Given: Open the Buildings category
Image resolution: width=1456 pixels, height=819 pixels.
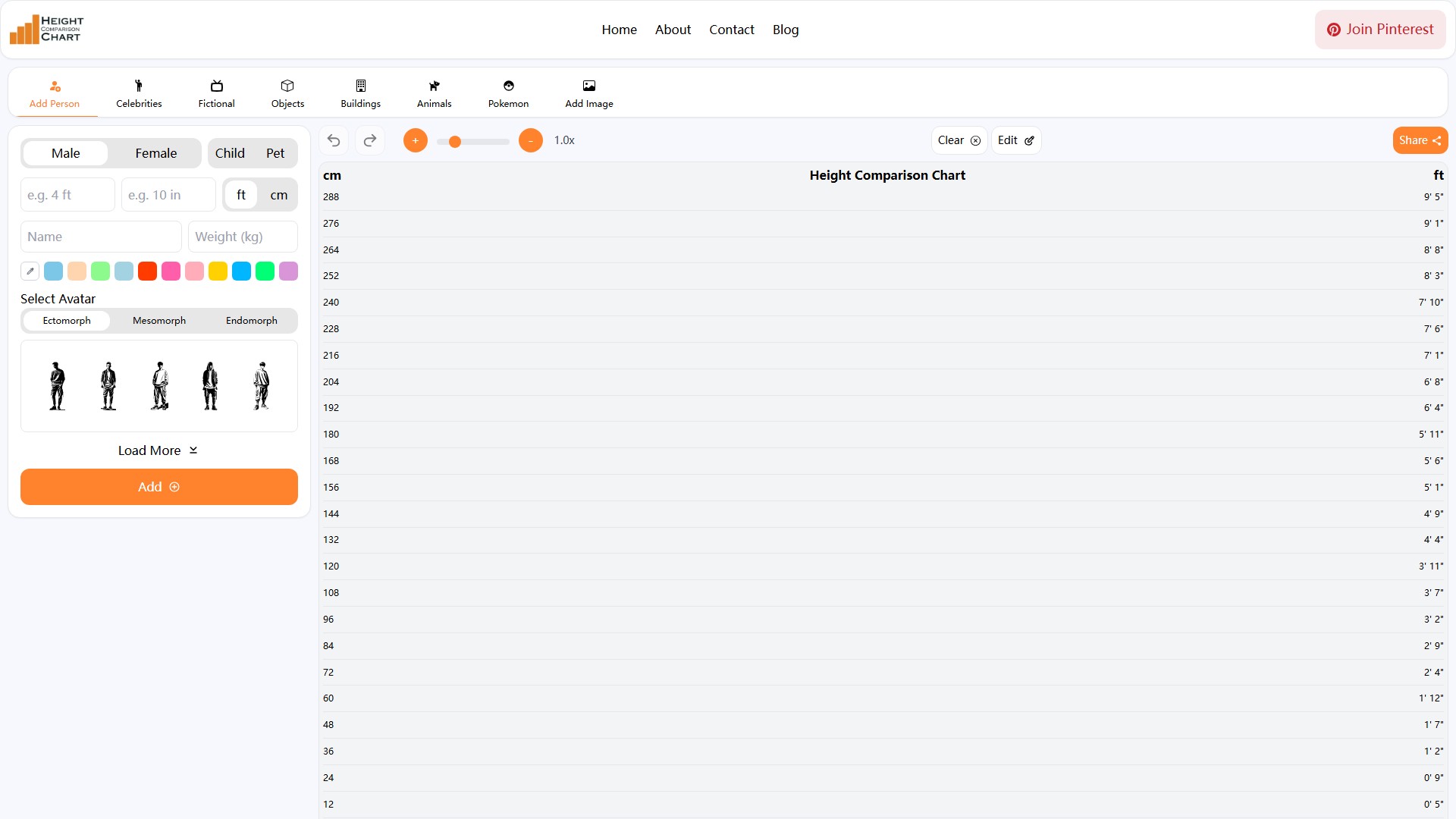Looking at the screenshot, I should pyautogui.click(x=360, y=94).
